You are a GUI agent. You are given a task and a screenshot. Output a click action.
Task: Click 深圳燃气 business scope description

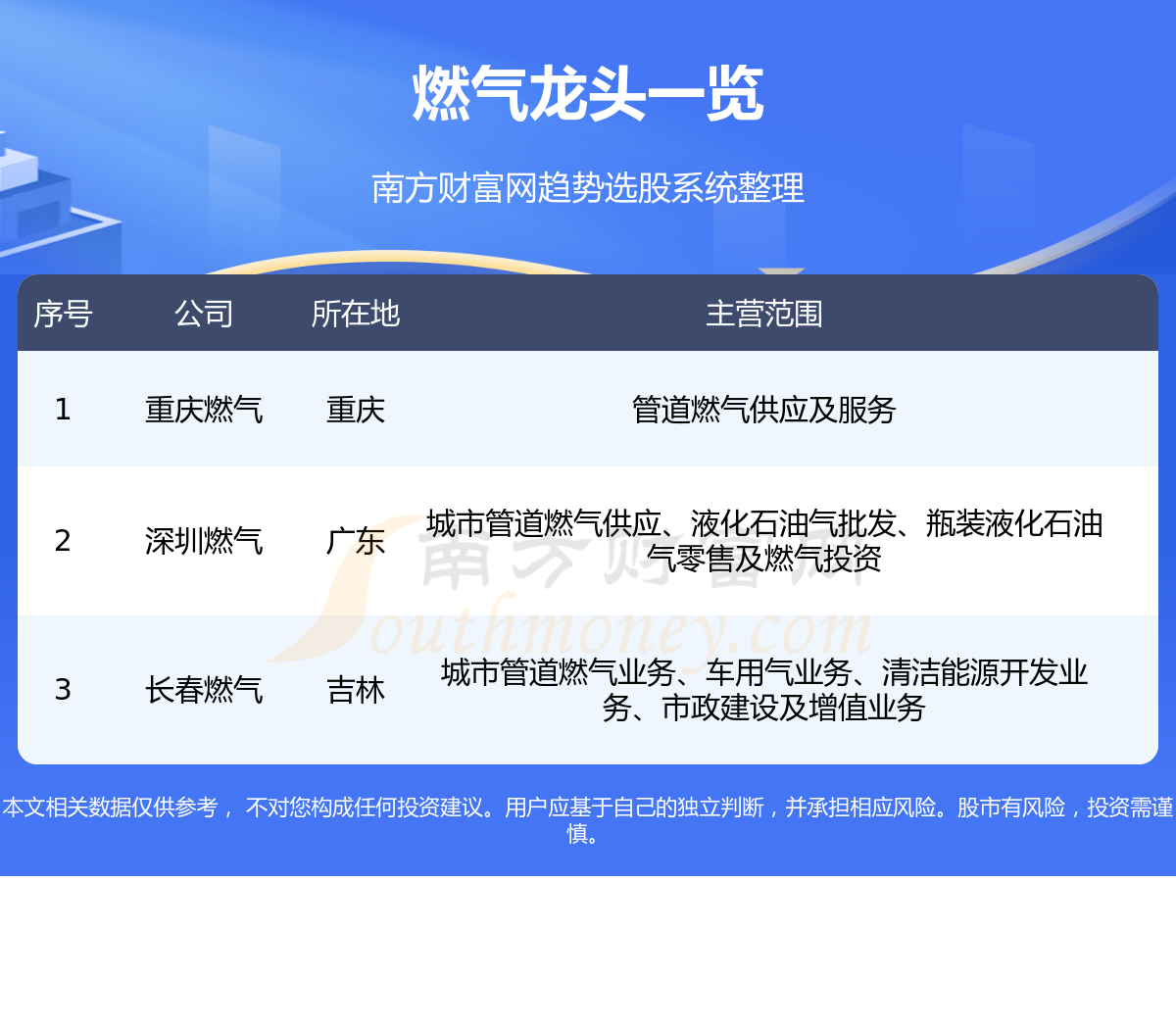(x=764, y=541)
